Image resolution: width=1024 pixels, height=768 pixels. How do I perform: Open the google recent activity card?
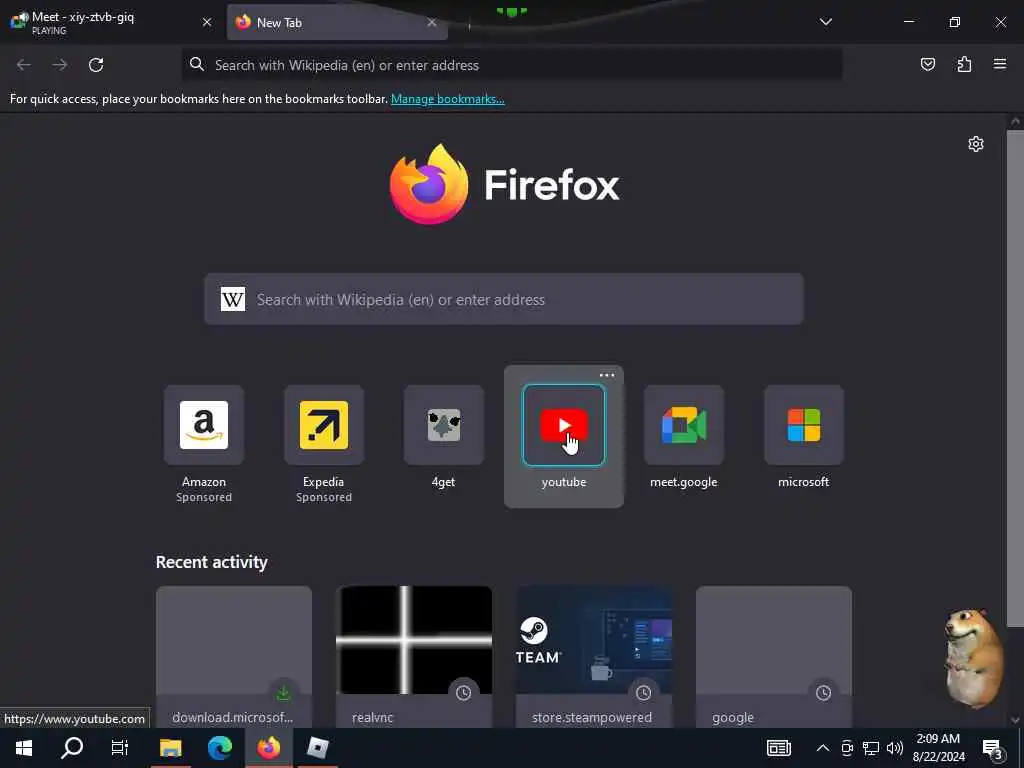pos(774,656)
